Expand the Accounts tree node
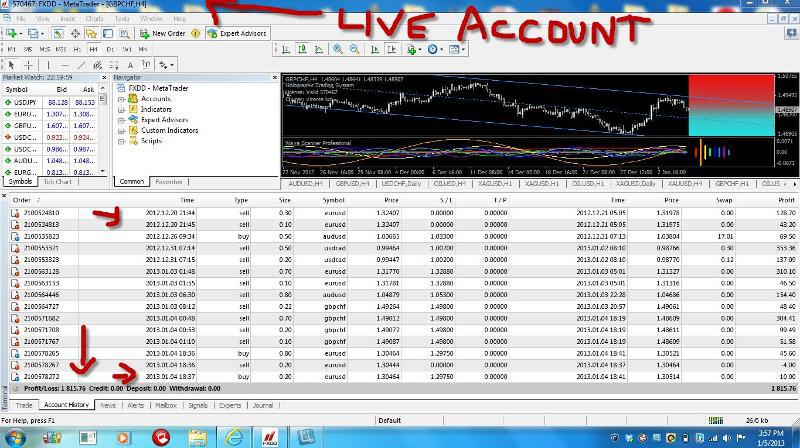Viewport: 800px width, 448px height. tap(121, 100)
